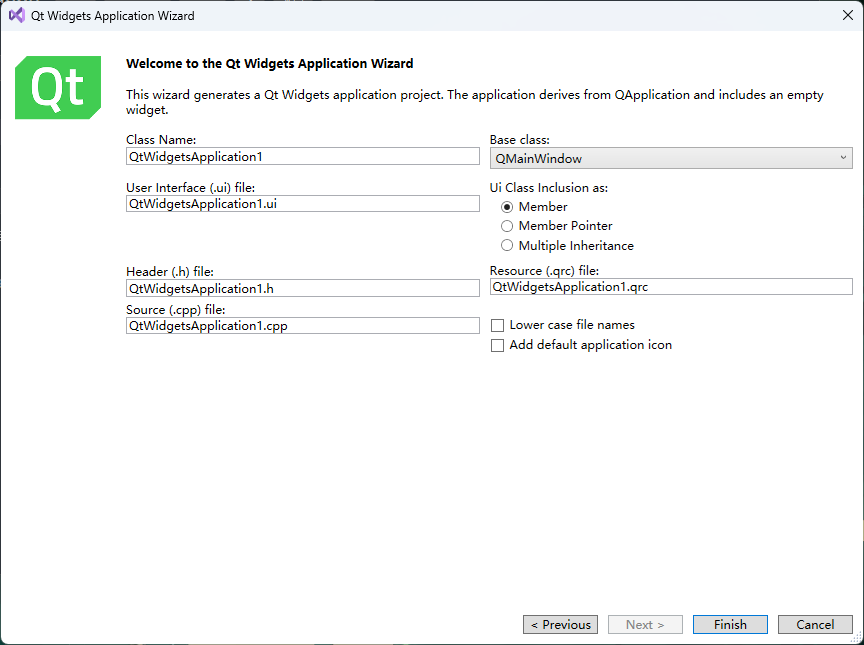Close the Qt Widgets Application Wizard window
The image size is (864, 645).
point(847,15)
